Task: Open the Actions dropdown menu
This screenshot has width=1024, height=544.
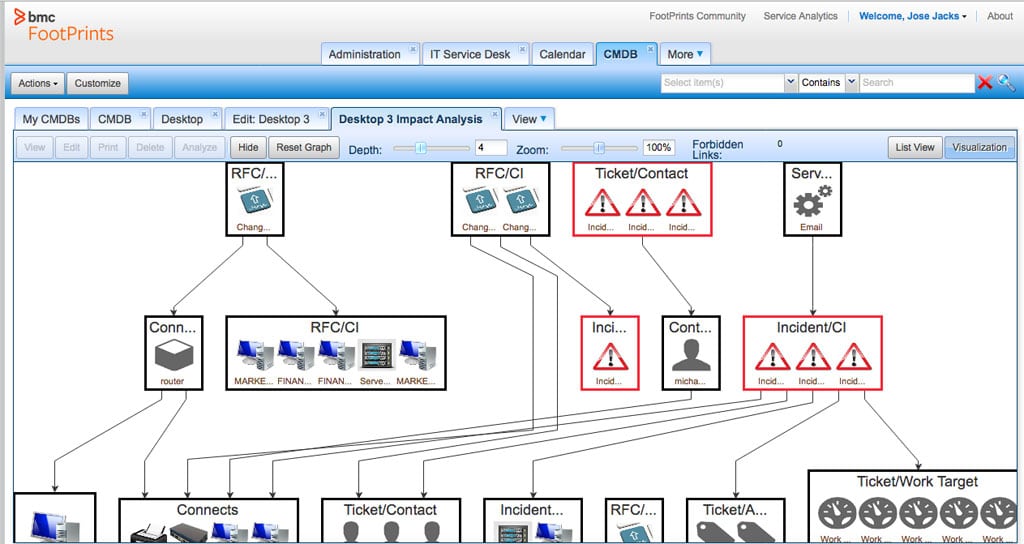Action: click(x=38, y=83)
